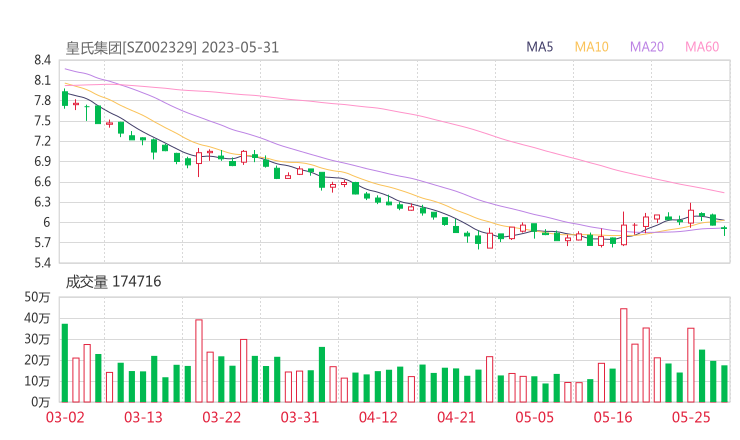Click the 30万 volume axis label

(x=37, y=339)
